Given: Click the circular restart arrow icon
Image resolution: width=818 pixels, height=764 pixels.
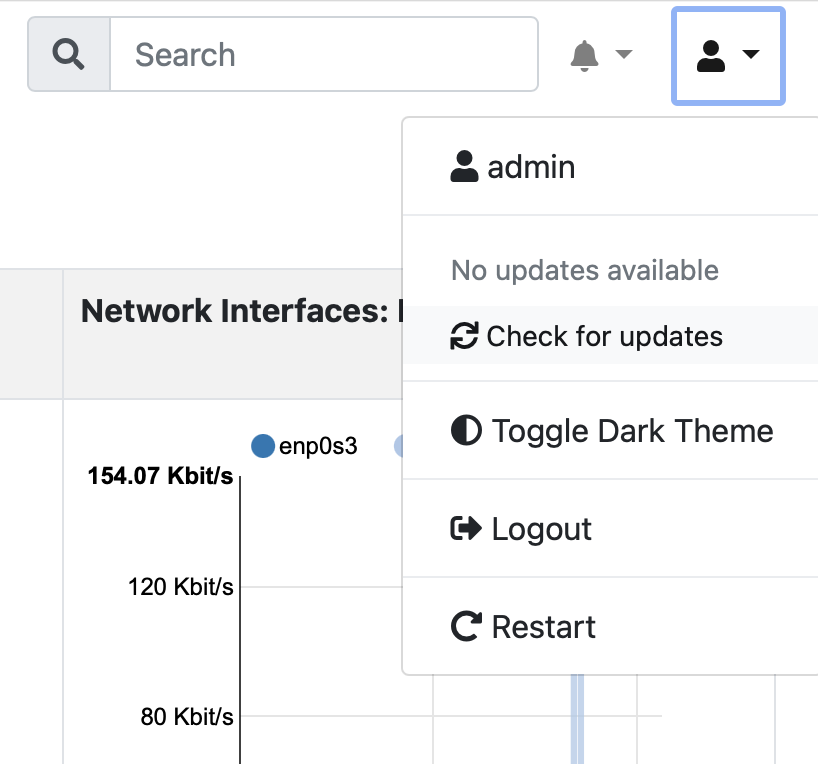Looking at the screenshot, I should [466, 626].
